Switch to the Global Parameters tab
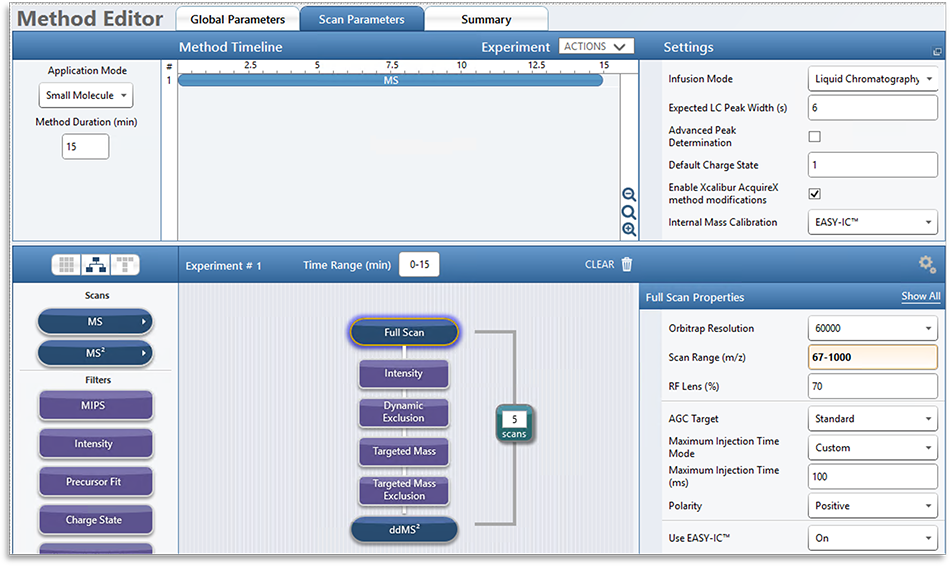Screen dimensions: 950x566 237,19
